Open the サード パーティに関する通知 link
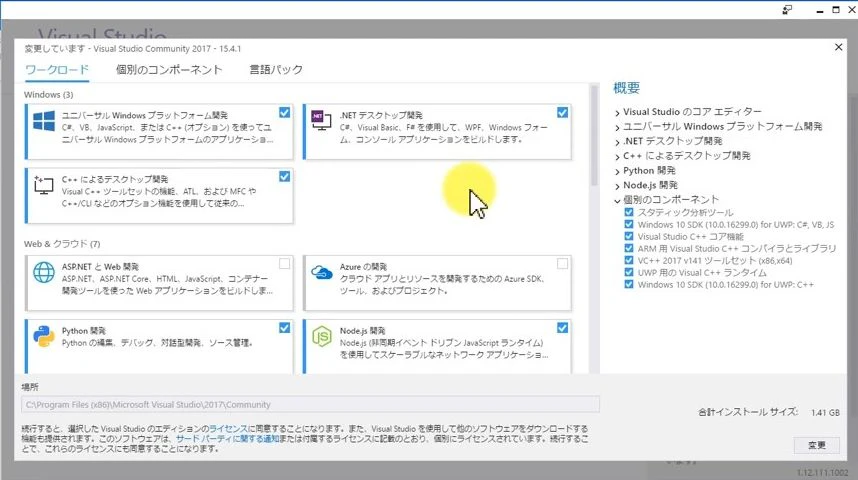The image size is (858, 480). pyautogui.click(x=227, y=439)
